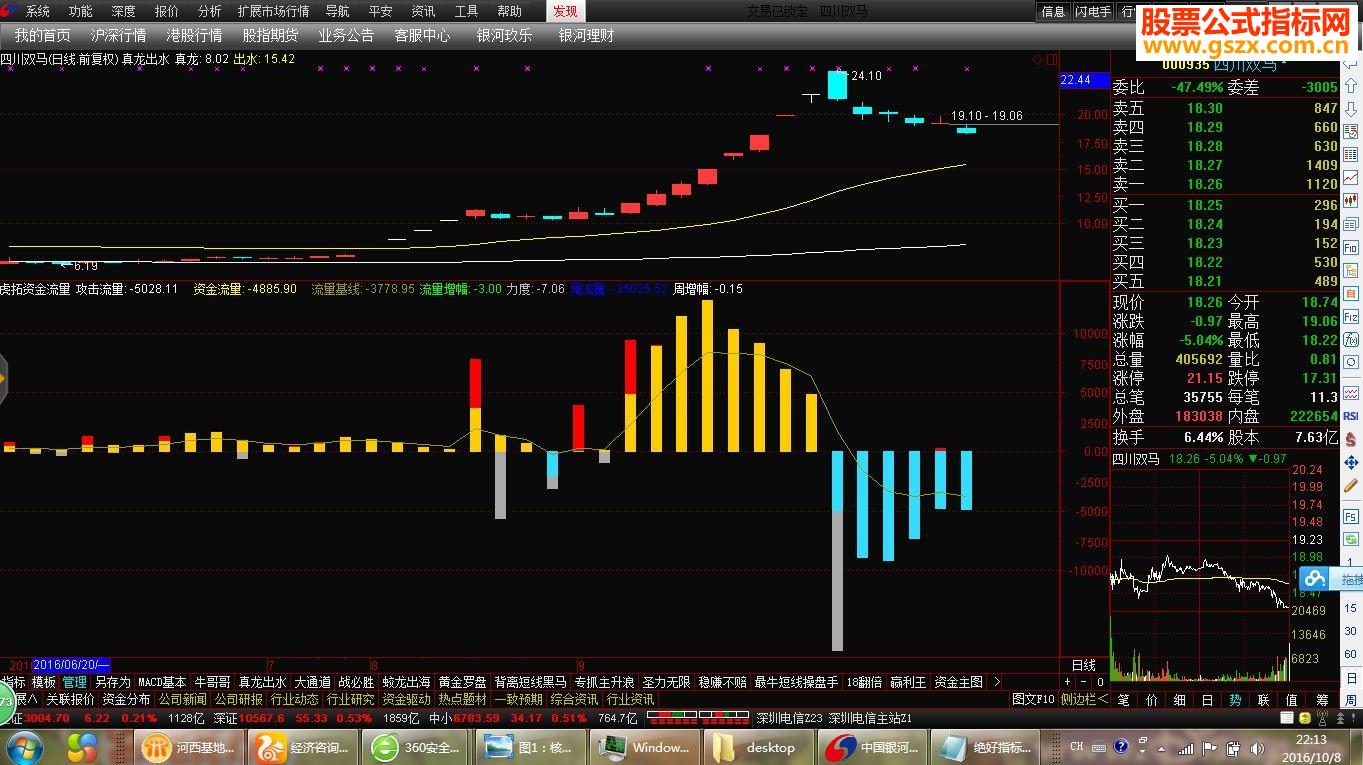The width and height of the screenshot is (1363, 765).
Task: Click the antenna signal icon in status bar
Action: 1322,718
